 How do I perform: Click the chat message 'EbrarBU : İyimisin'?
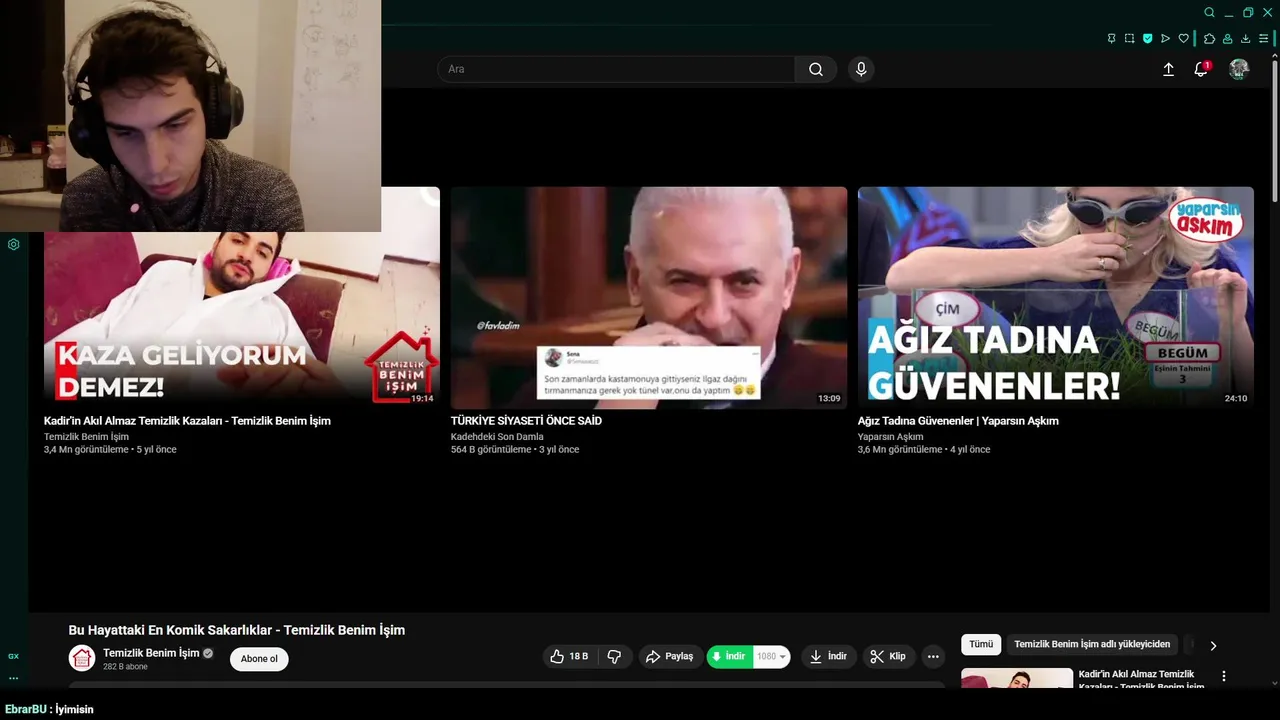[49, 709]
